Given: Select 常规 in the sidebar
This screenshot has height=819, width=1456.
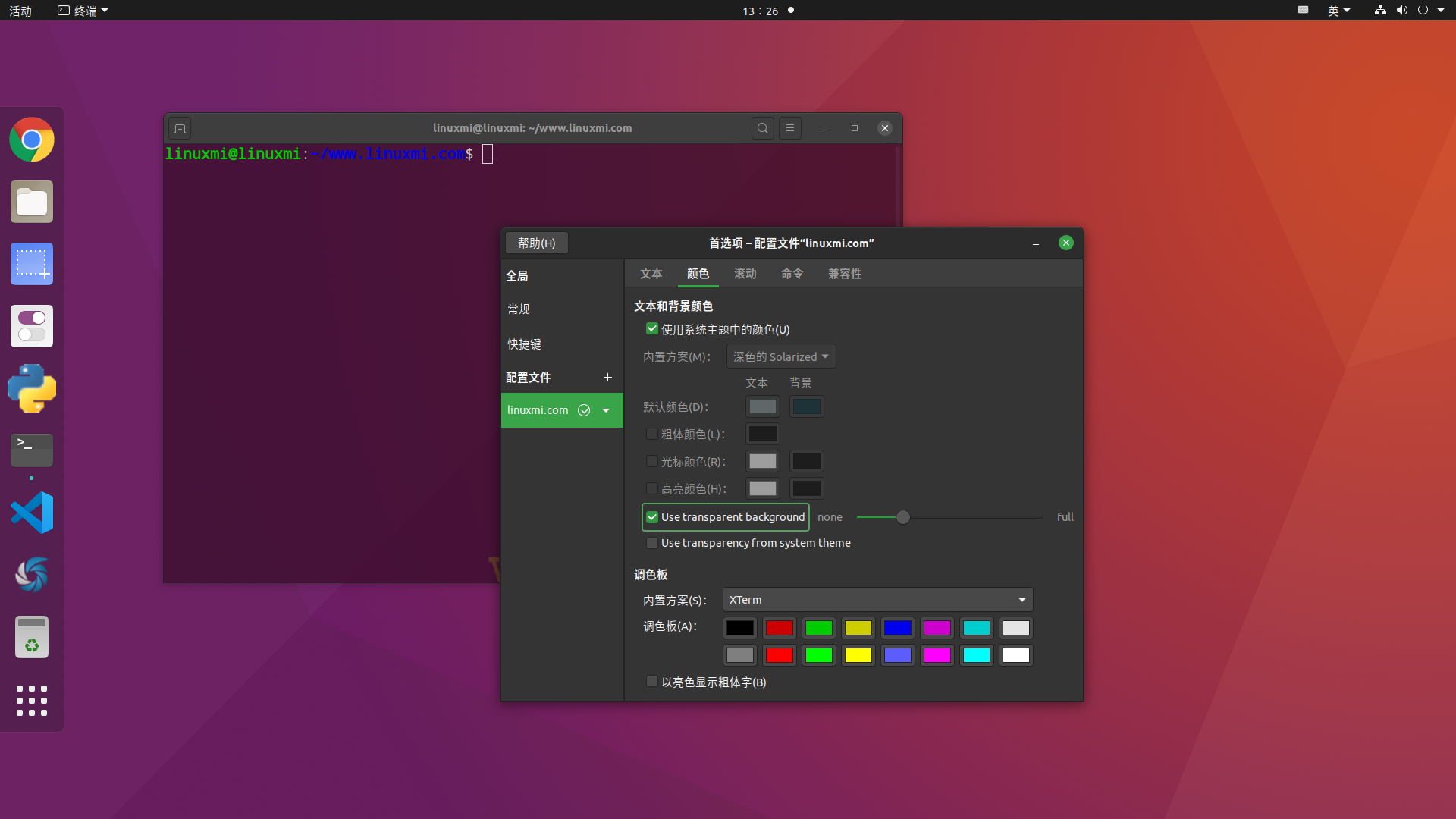Looking at the screenshot, I should click(562, 309).
